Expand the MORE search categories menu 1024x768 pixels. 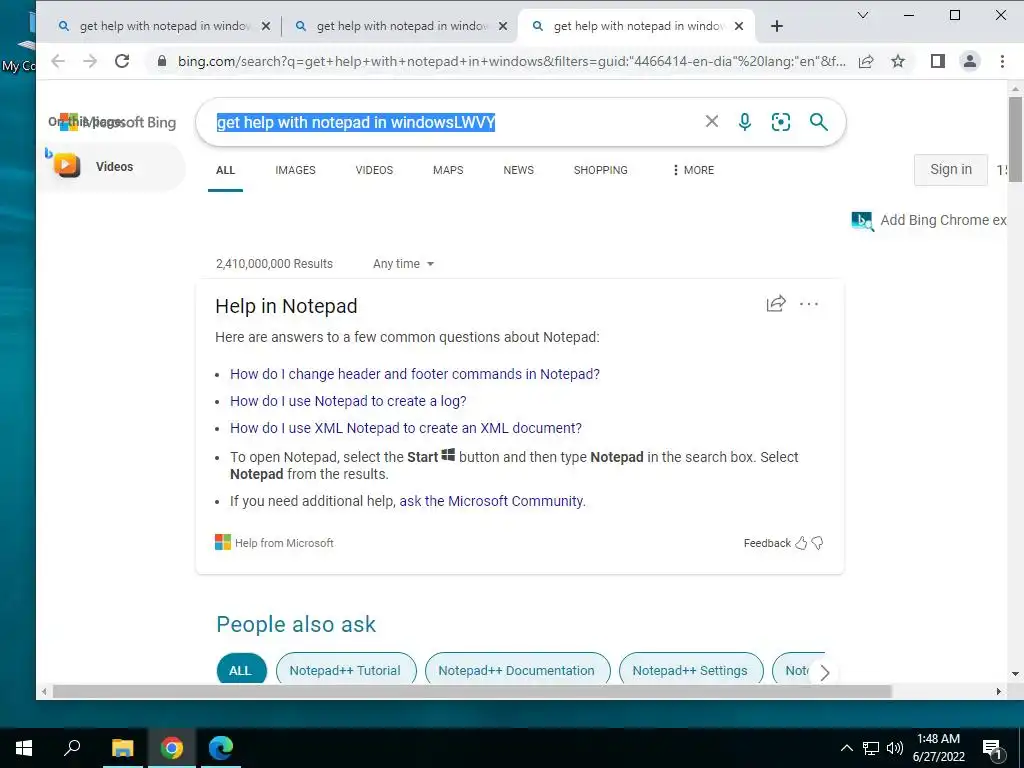693,170
